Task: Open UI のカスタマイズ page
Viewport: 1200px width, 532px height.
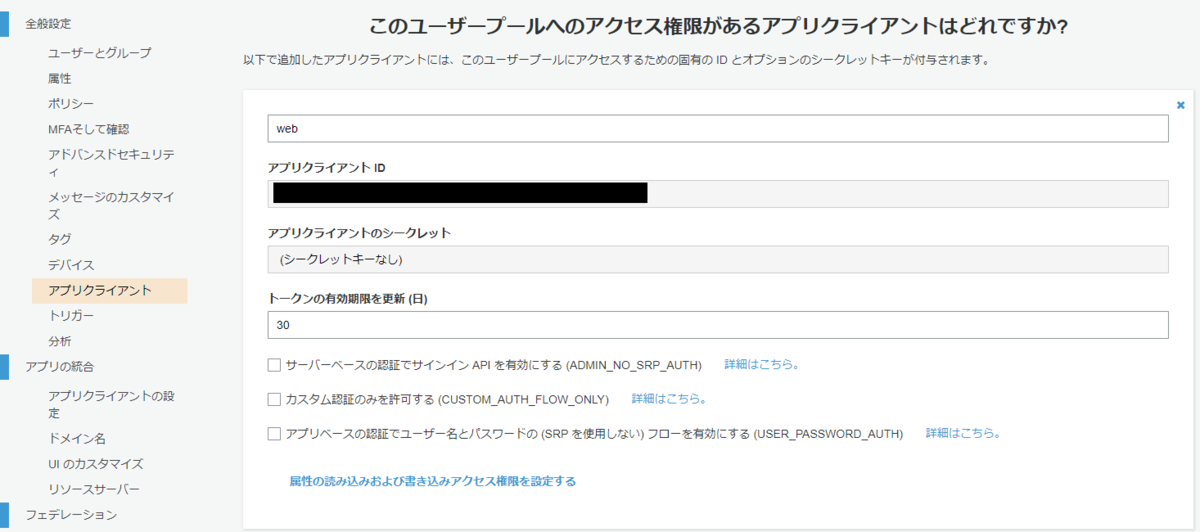Action: (x=96, y=464)
